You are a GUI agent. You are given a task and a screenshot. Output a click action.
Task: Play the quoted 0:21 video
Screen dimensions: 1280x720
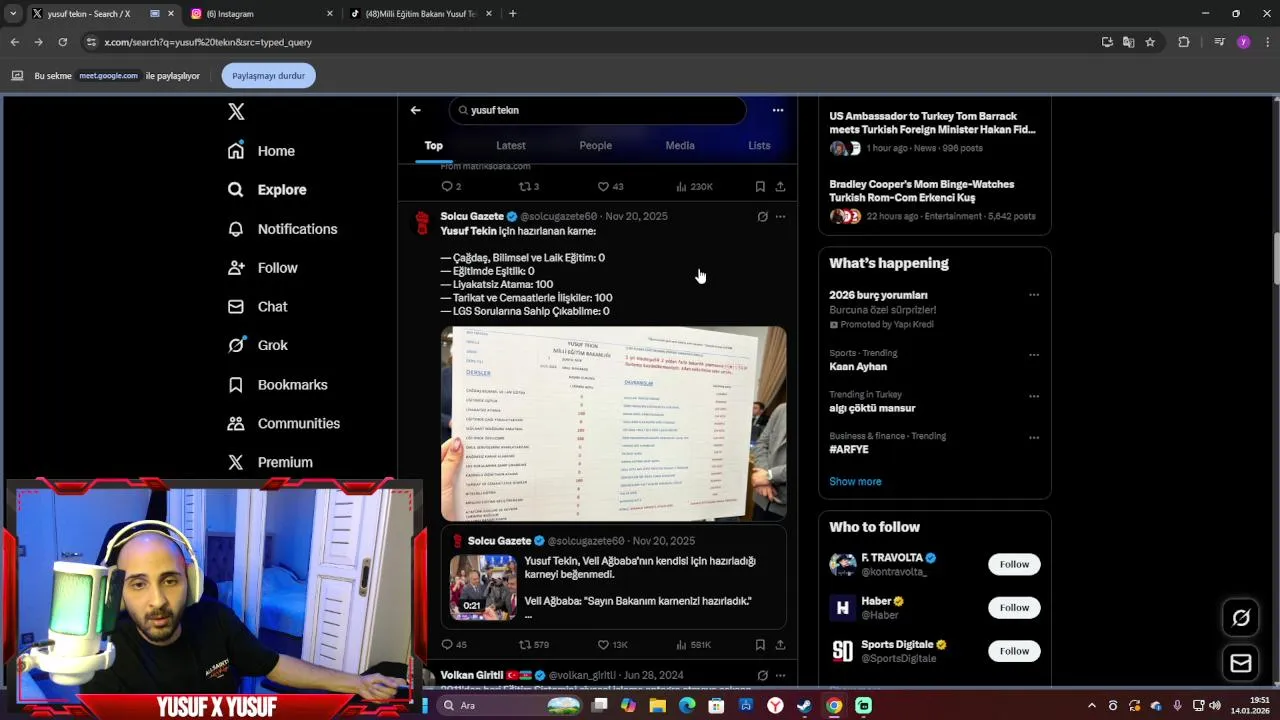pyautogui.click(x=483, y=587)
